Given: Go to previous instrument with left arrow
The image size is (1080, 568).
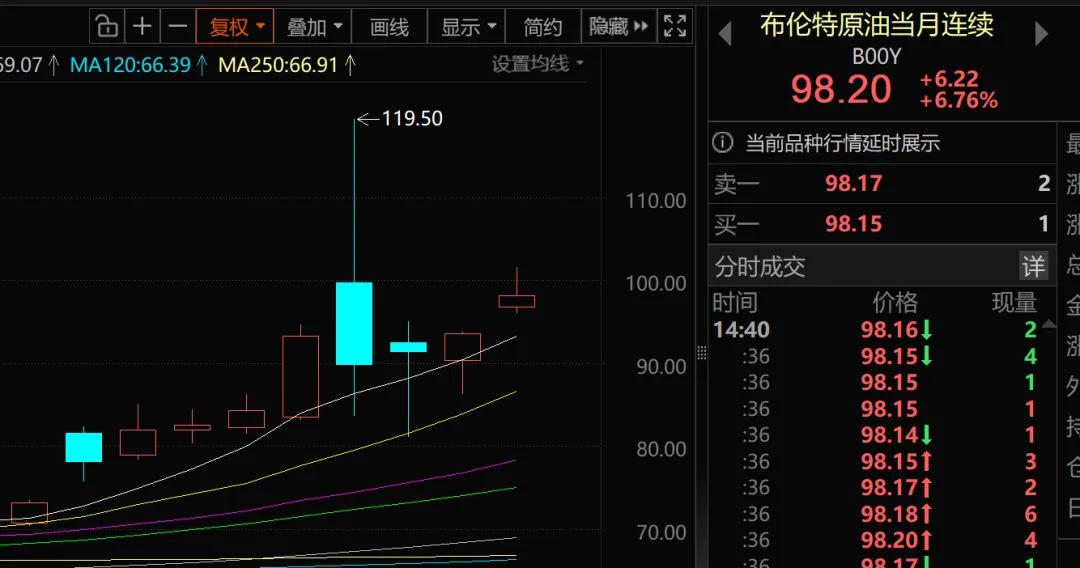Looking at the screenshot, I should tap(725, 33).
